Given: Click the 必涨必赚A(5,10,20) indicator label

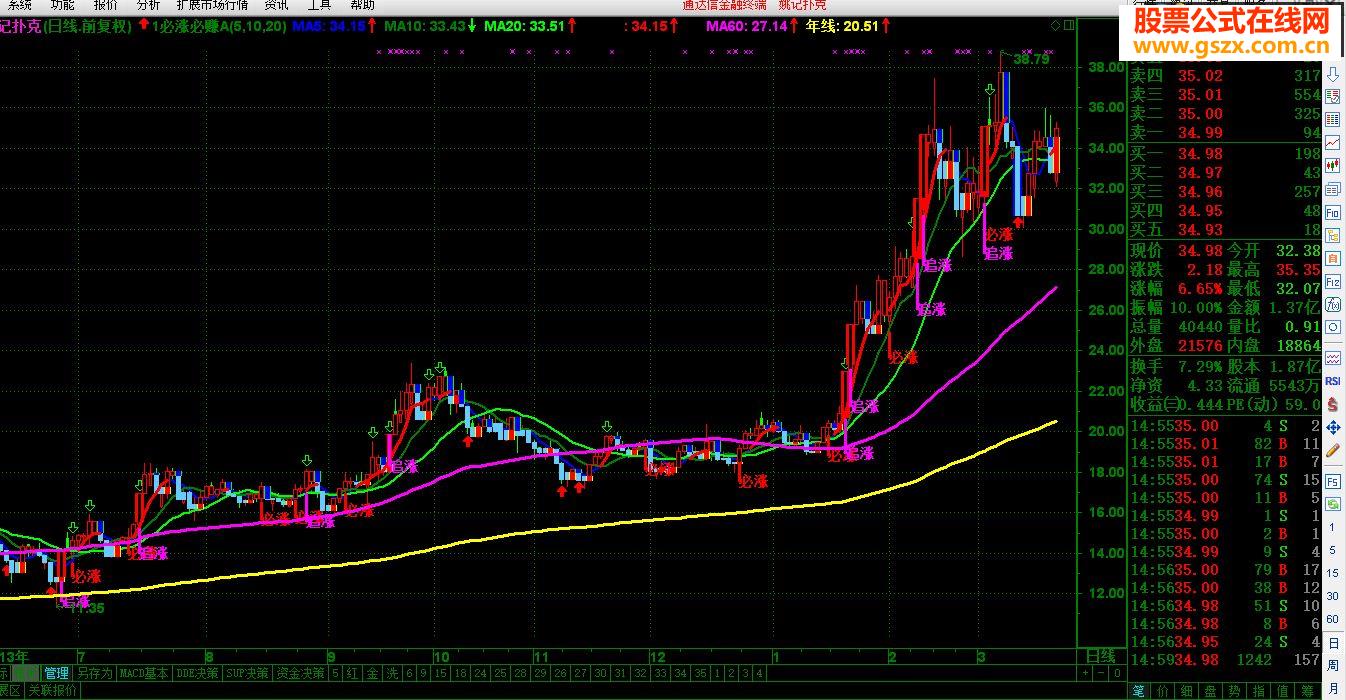Looking at the screenshot, I should (x=221, y=27).
